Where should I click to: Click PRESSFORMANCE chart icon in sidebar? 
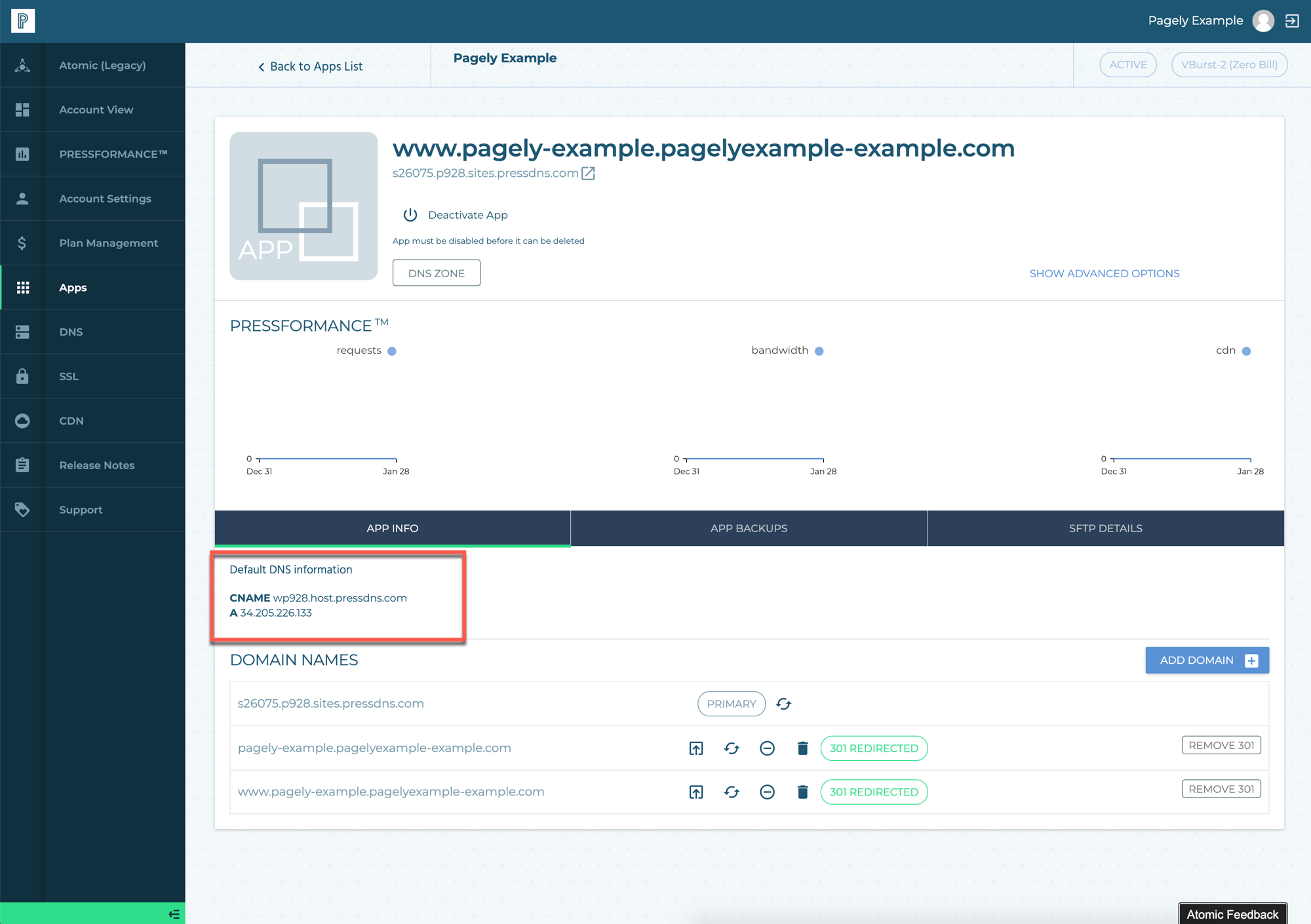tap(22, 154)
